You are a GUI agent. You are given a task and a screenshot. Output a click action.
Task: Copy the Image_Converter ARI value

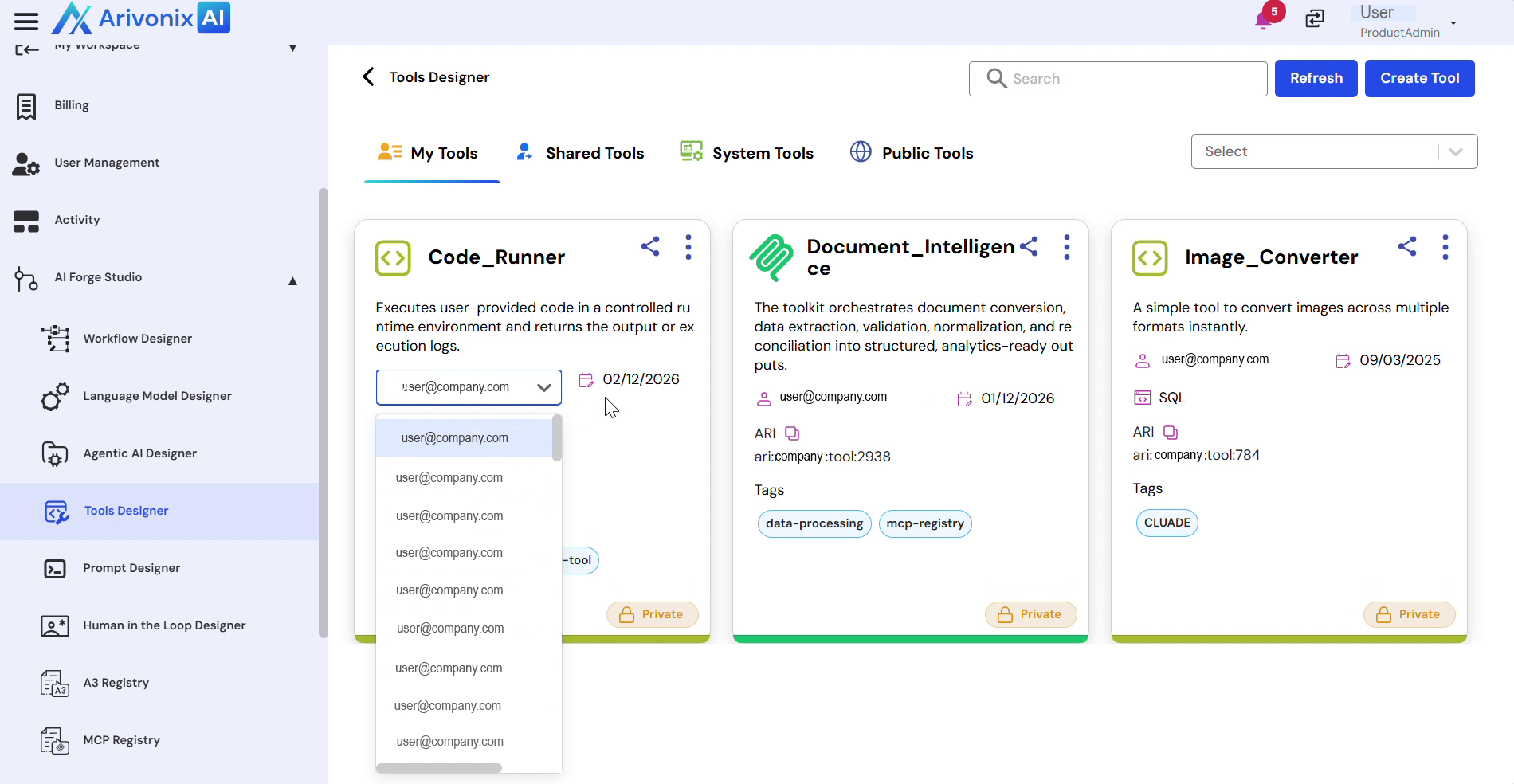pos(1171,432)
